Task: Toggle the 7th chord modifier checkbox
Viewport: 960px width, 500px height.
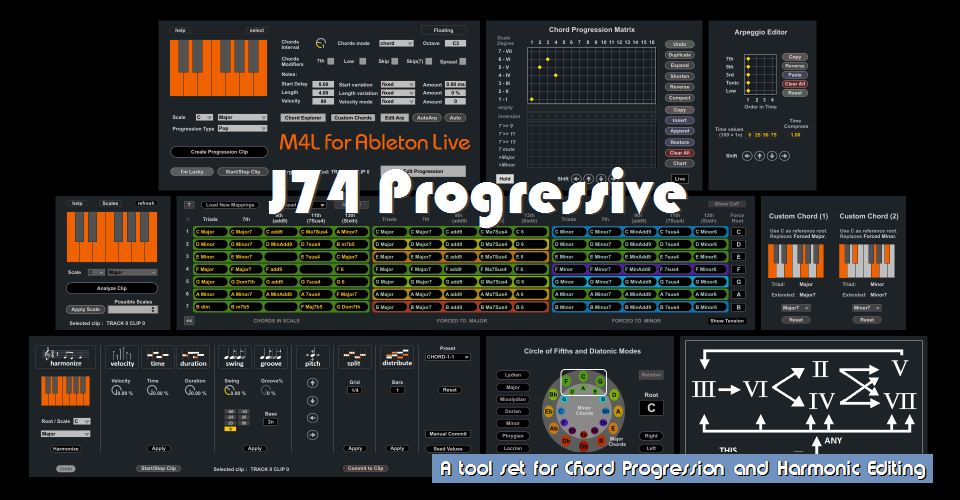Action: tap(331, 61)
